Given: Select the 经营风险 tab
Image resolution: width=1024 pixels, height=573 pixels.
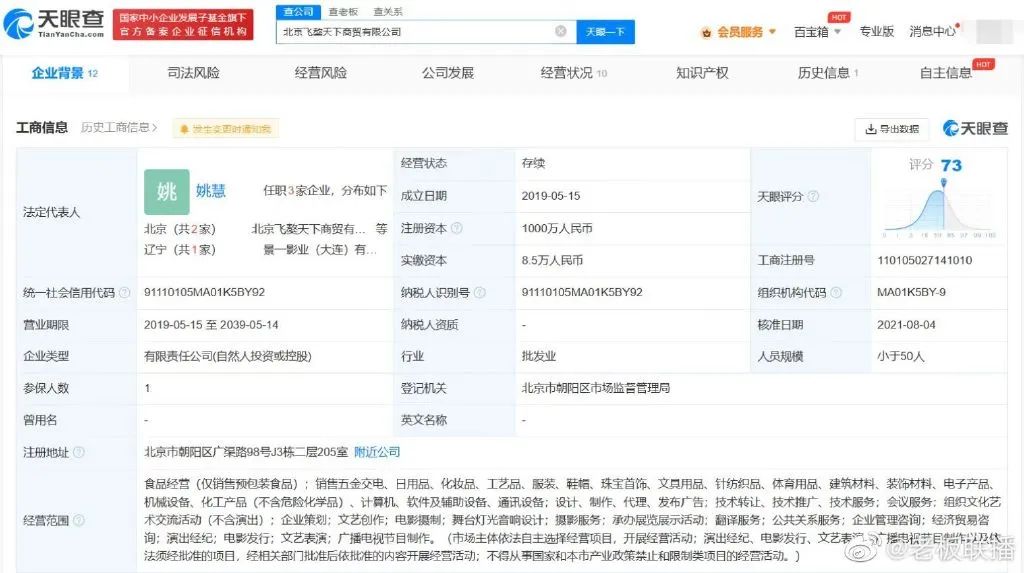Looking at the screenshot, I should coord(321,73).
